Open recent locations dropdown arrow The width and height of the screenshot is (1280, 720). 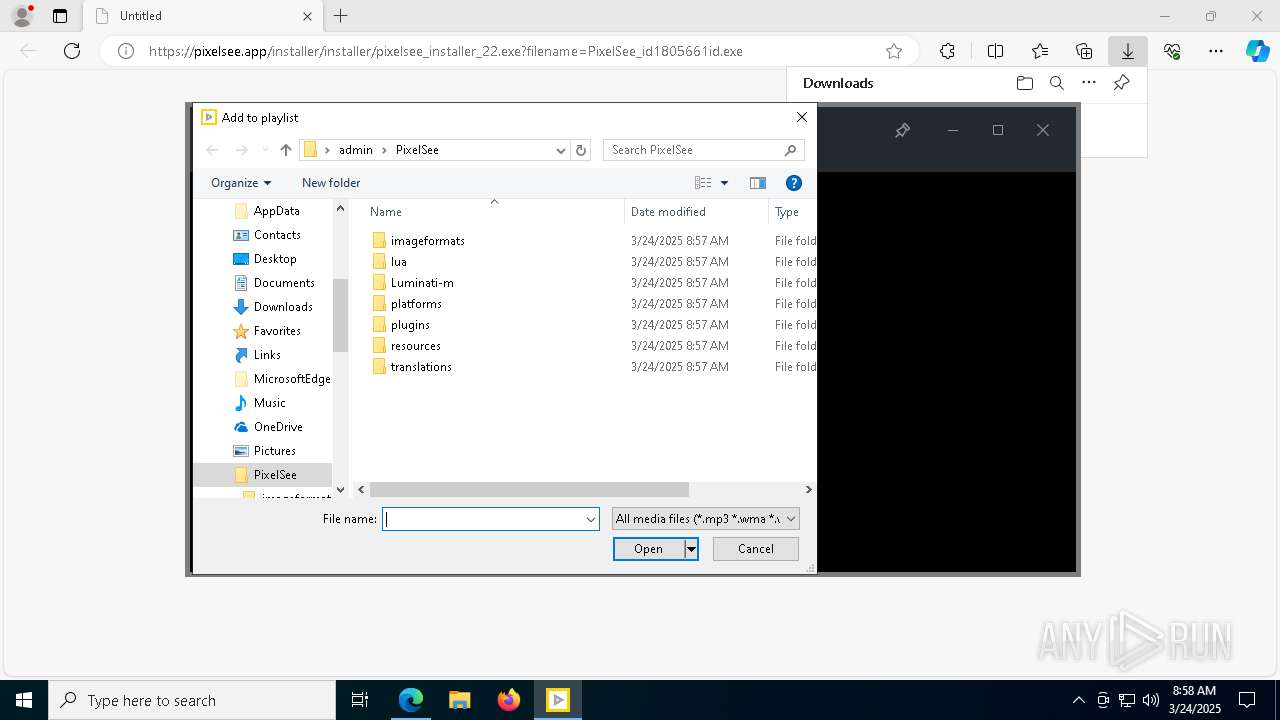pyautogui.click(x=264, y=150)
